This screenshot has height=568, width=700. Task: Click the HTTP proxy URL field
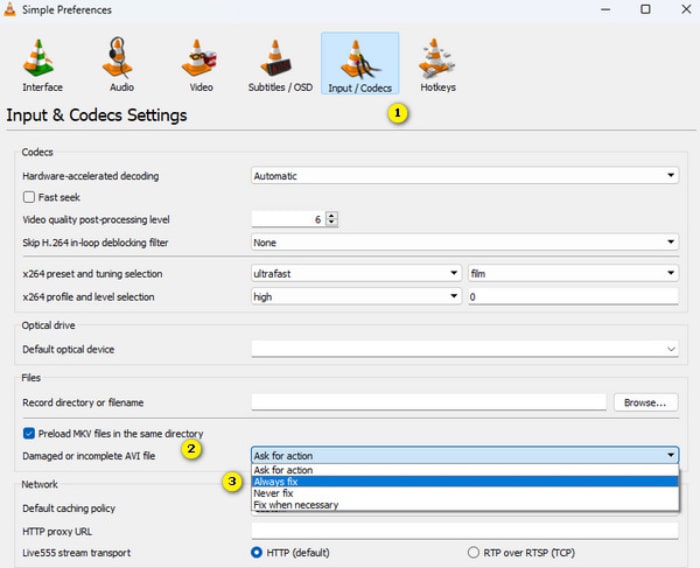pyautogui.click(x=465, y=531)
